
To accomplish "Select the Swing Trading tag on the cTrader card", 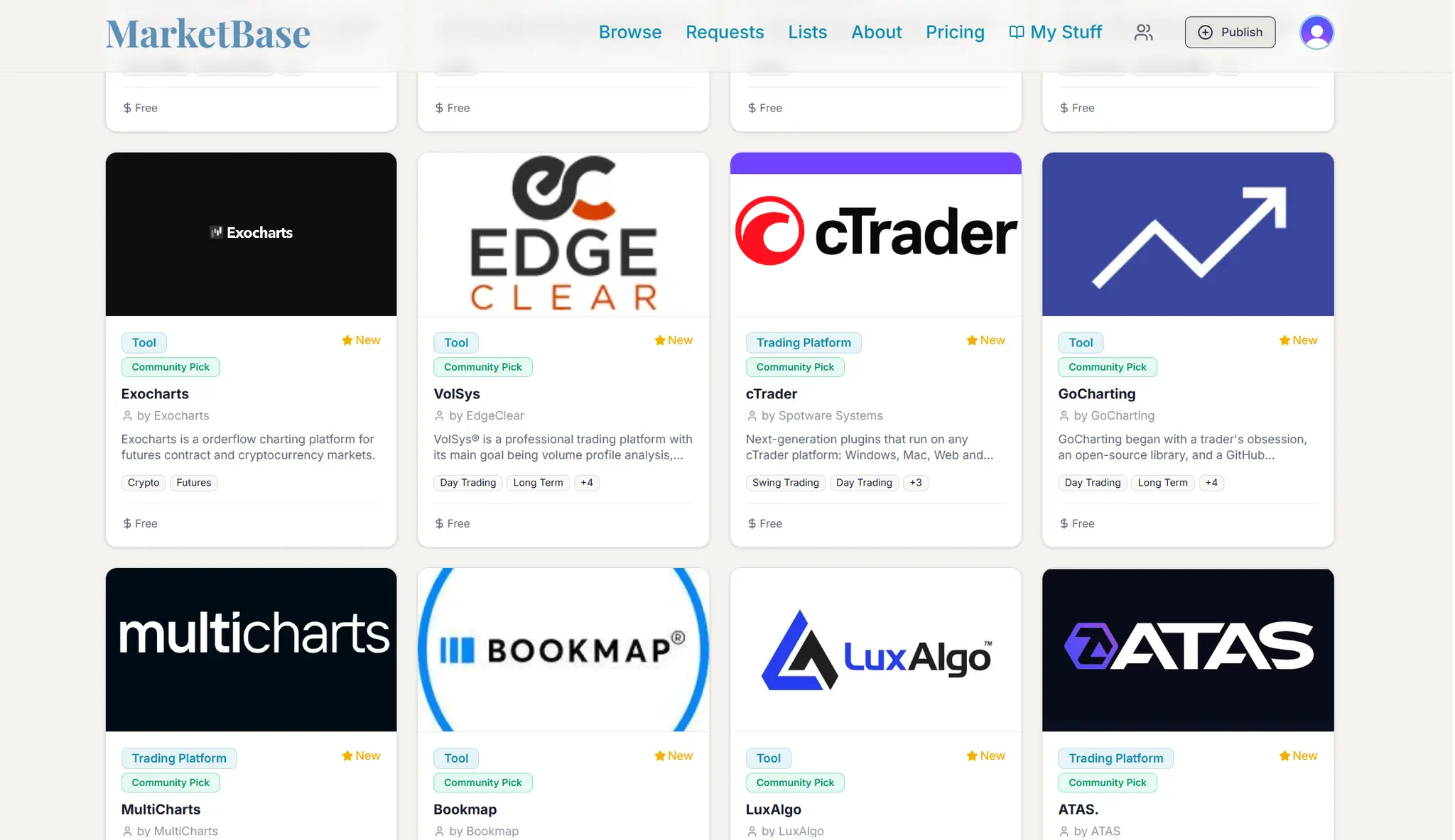I will point(786,482).
